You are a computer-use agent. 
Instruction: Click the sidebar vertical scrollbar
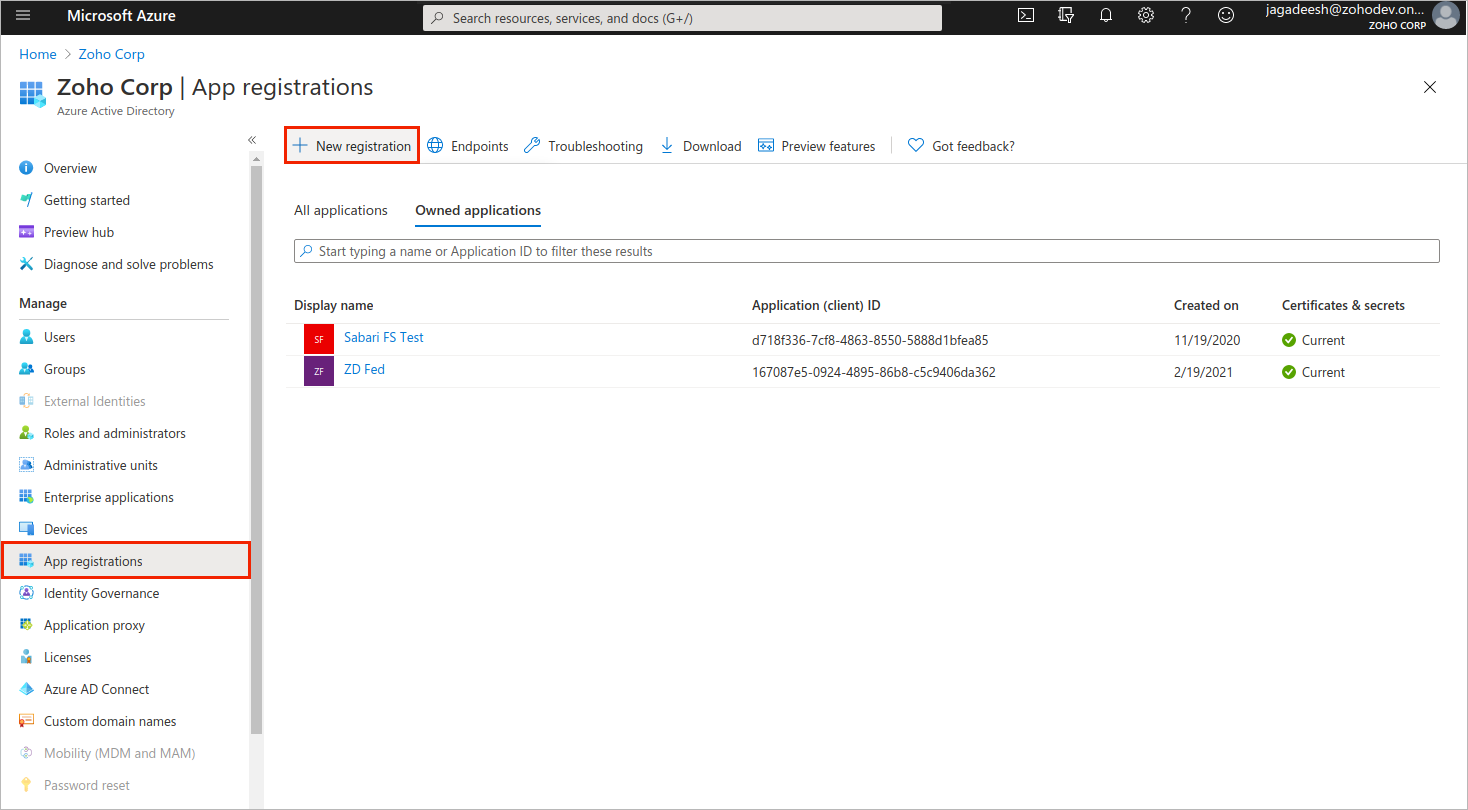[x=256, y=450]
